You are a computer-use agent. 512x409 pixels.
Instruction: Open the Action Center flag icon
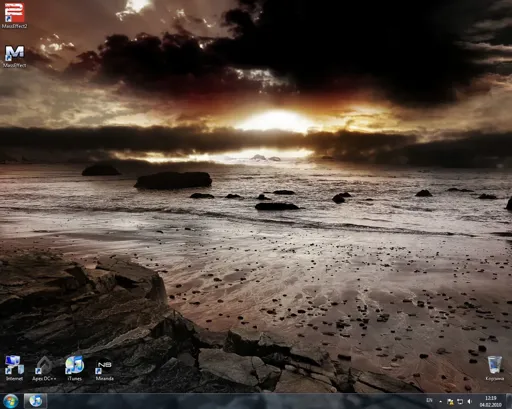450,402
